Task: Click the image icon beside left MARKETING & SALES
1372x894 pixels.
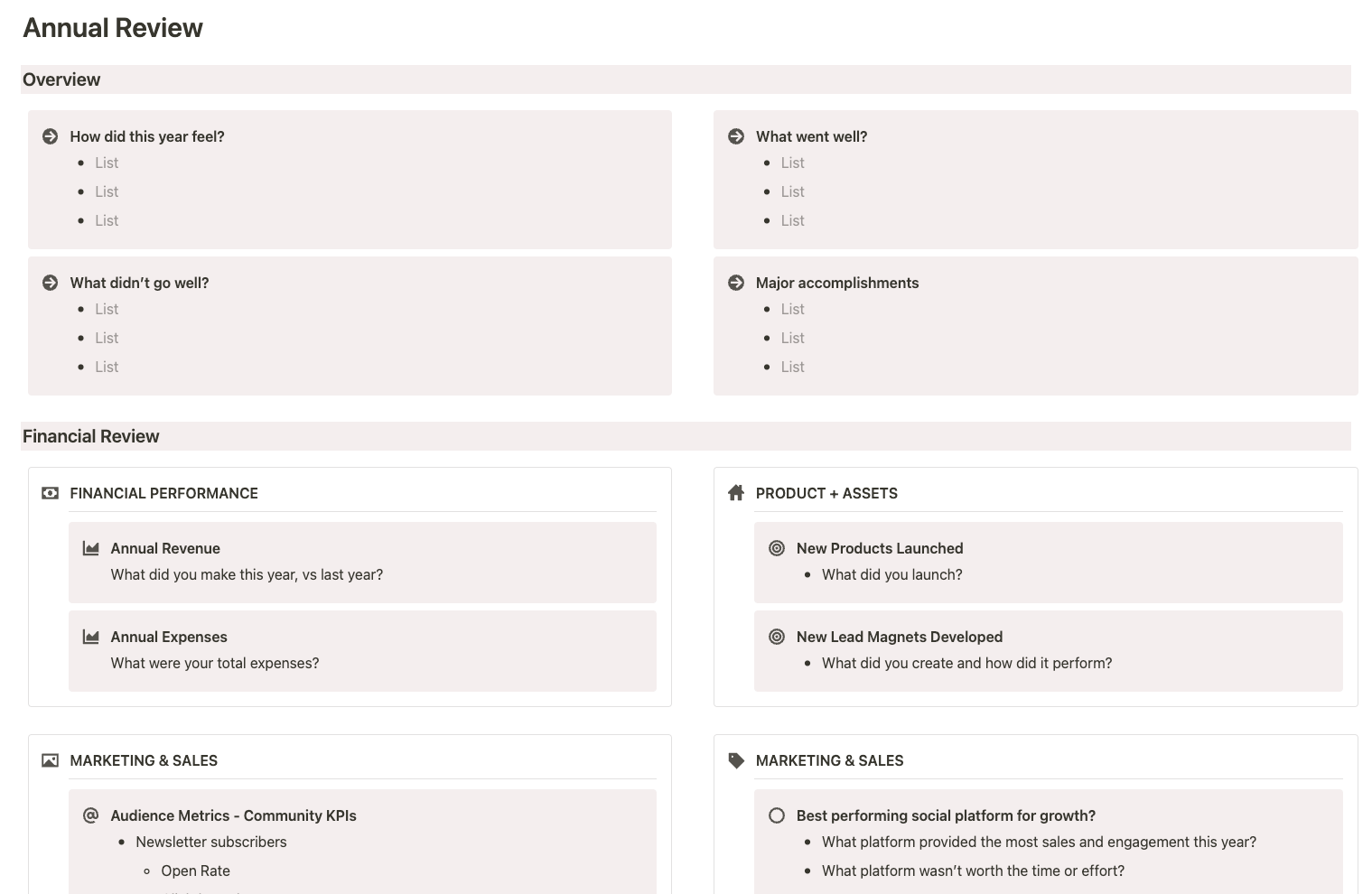Action: click(51, 760)
